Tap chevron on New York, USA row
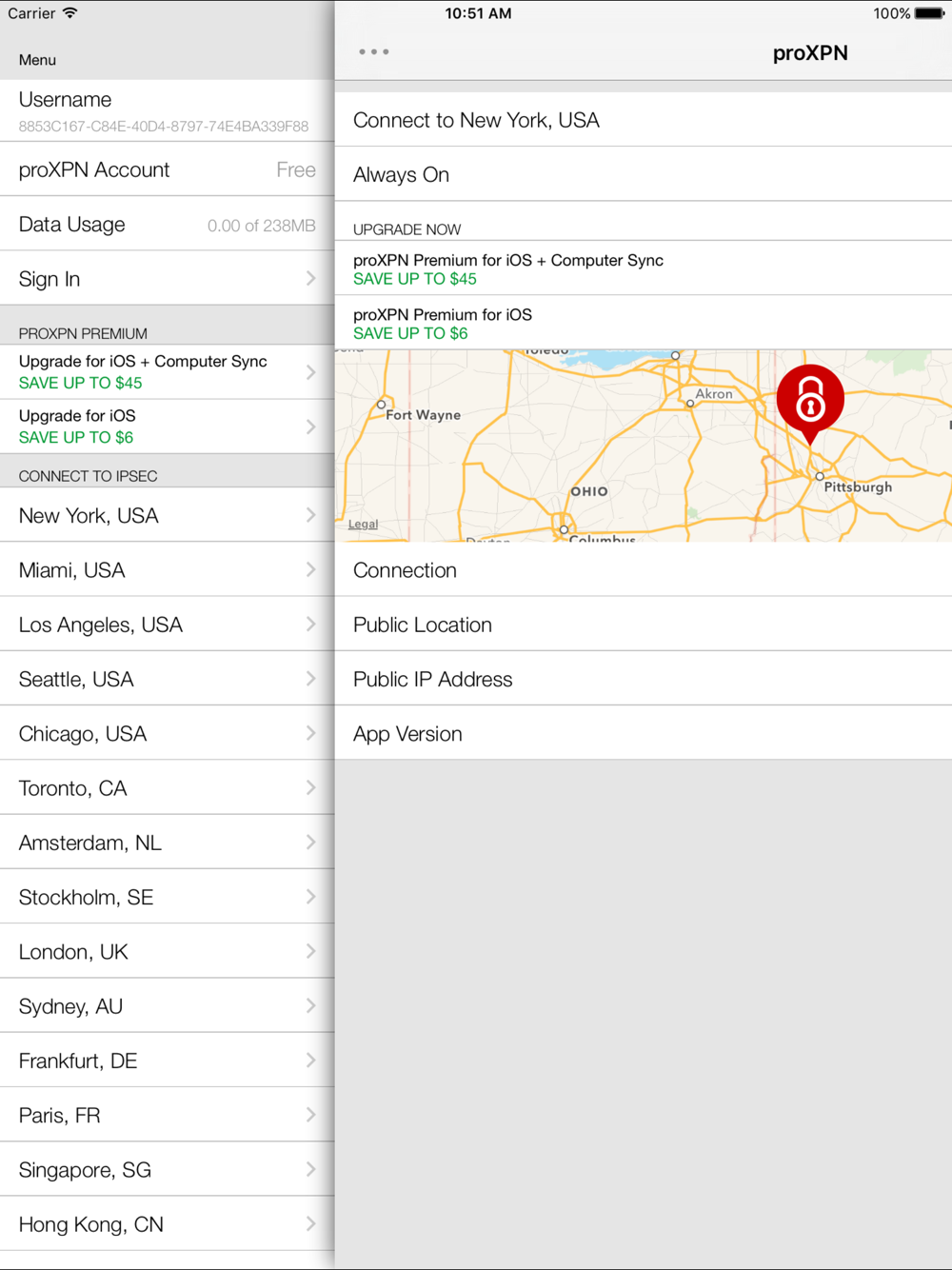952x1270 pixels. (310, 515)
